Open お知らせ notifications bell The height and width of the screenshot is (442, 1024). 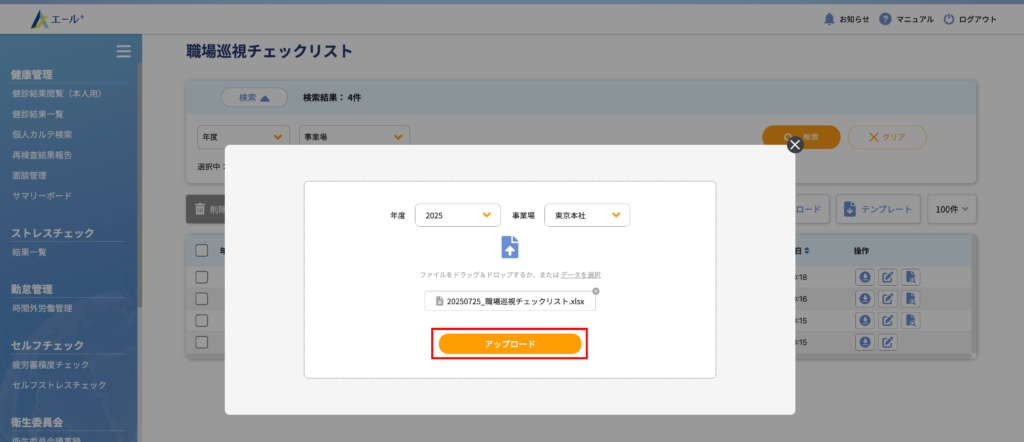[828, 19]
